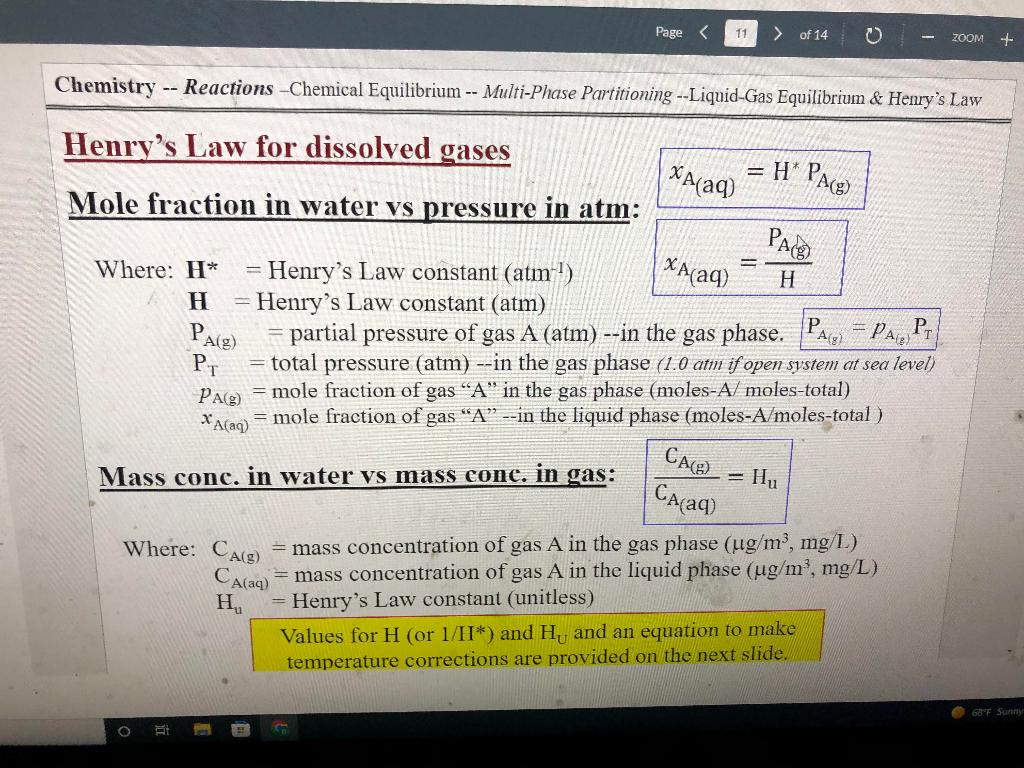Go to the previous page with left chevron
This screenshot has height=768, width=1024.
pos(702,33)
